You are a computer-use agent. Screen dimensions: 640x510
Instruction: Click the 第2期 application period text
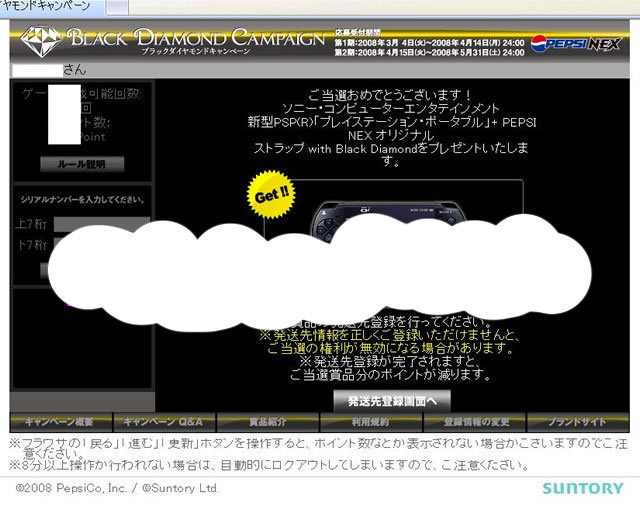pyautogui.click(x=429, y=52)
